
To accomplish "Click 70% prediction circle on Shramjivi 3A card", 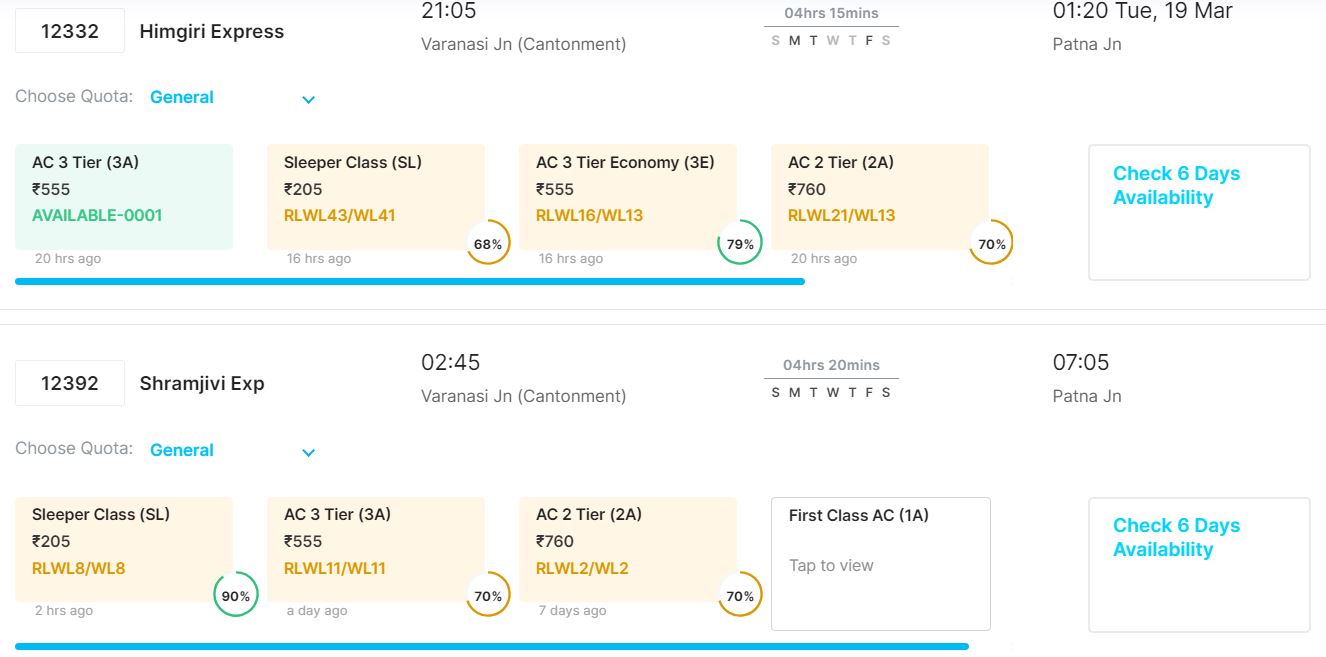I will coord(488,595).
